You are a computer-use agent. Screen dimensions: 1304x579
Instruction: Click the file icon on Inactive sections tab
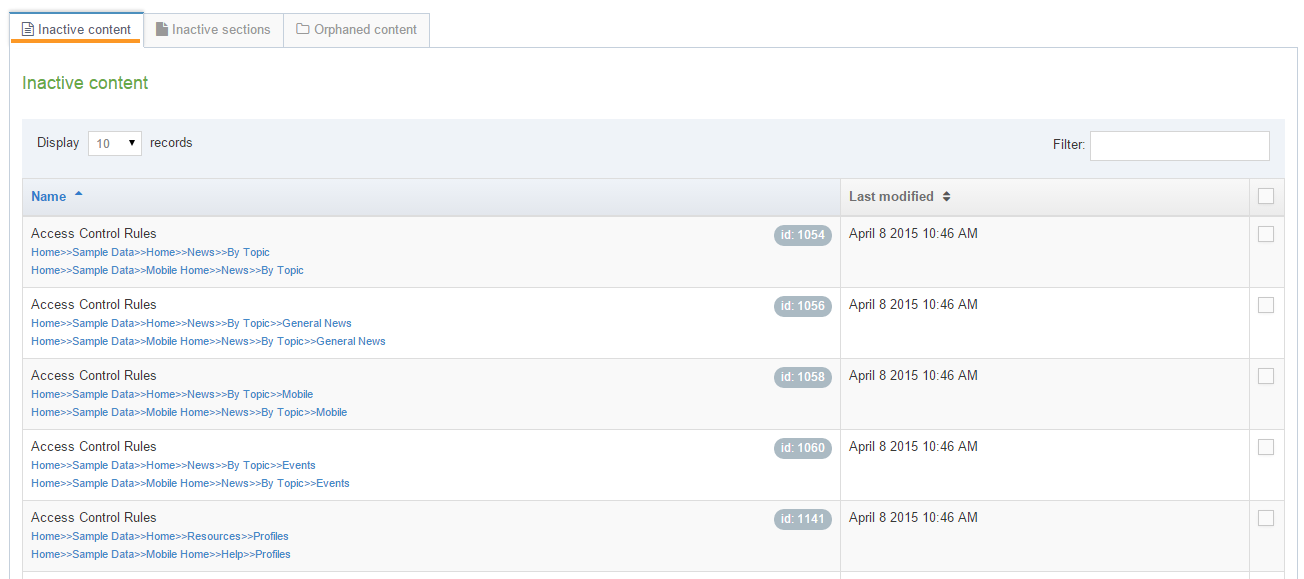[x=162, y=30]
